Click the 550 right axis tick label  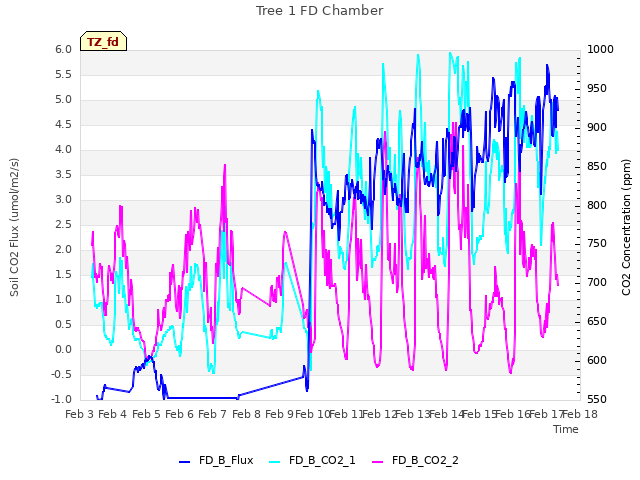click(597, 400)
